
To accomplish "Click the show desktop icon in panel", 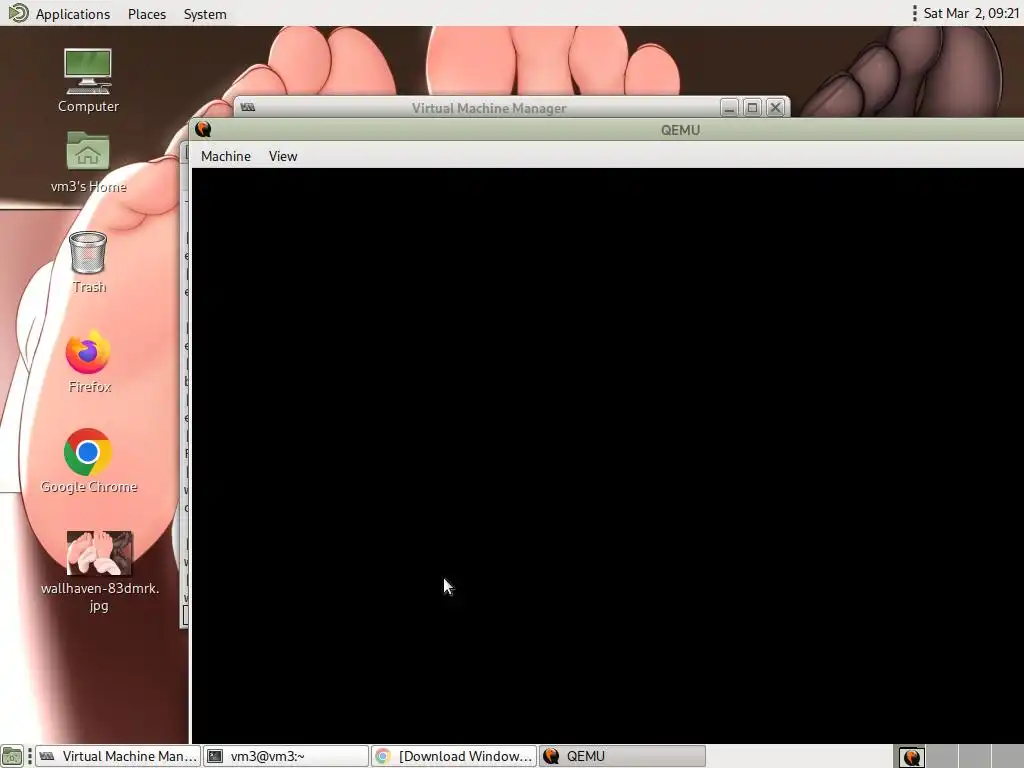I will click(12, 756).
